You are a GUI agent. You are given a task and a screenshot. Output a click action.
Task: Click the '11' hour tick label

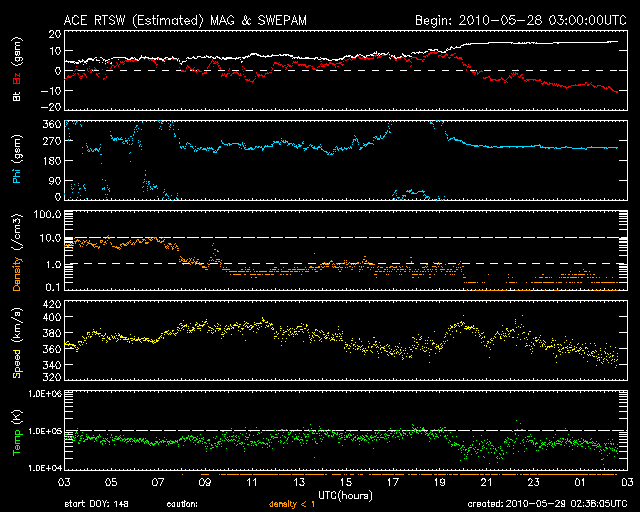pos(252,483)
